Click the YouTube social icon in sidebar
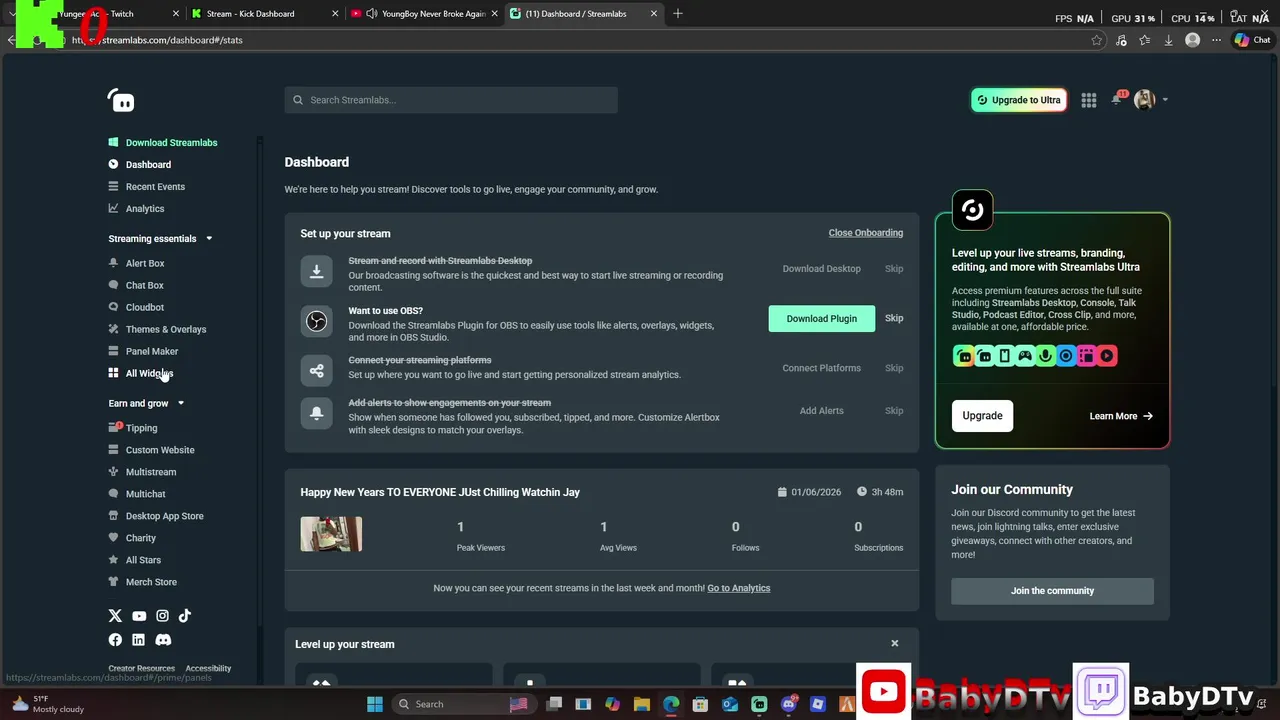The image size is (1280, 720). (x=139, y=616)
